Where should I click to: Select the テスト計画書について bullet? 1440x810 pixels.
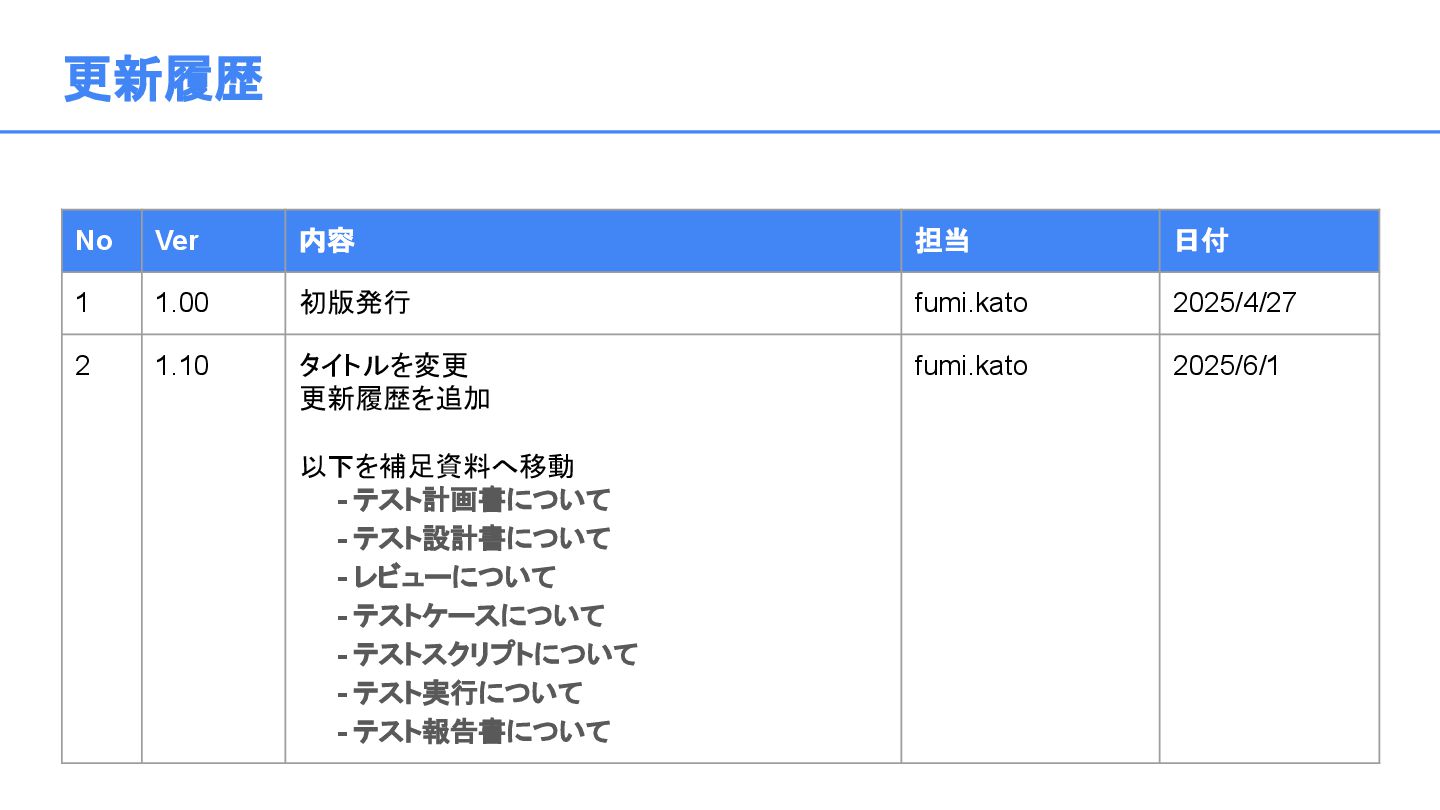481,499
